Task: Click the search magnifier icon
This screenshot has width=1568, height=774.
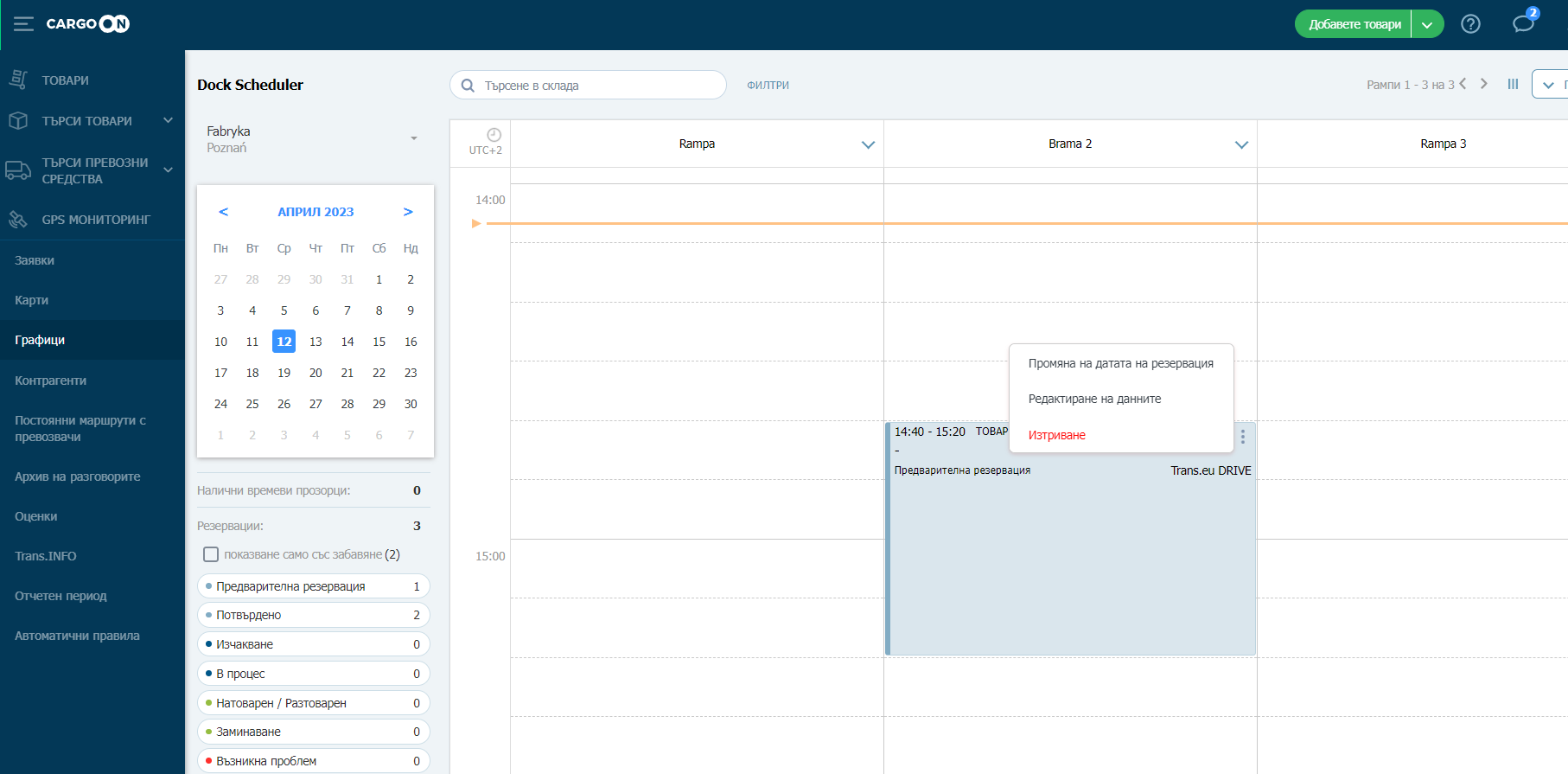Action: coord(468,86)
